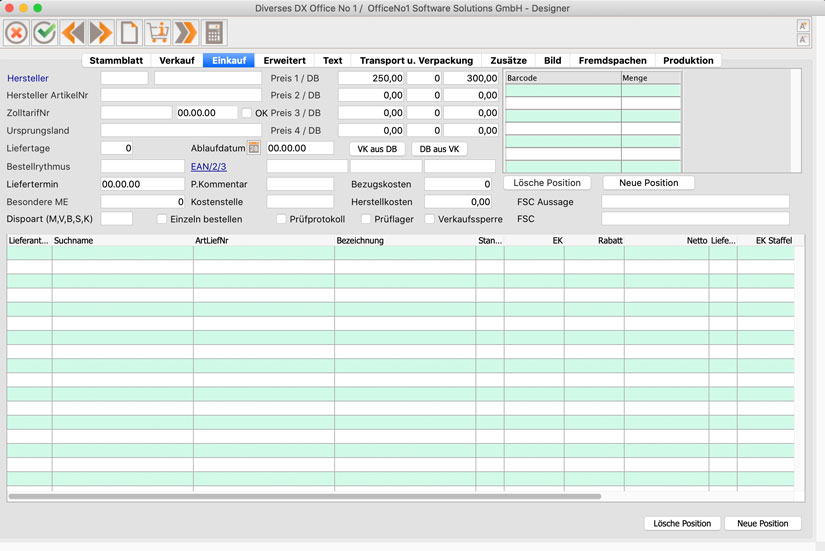Open Transport u. Verpackung tab
Viewport: 825px width, 551px height.
point(416,61)
